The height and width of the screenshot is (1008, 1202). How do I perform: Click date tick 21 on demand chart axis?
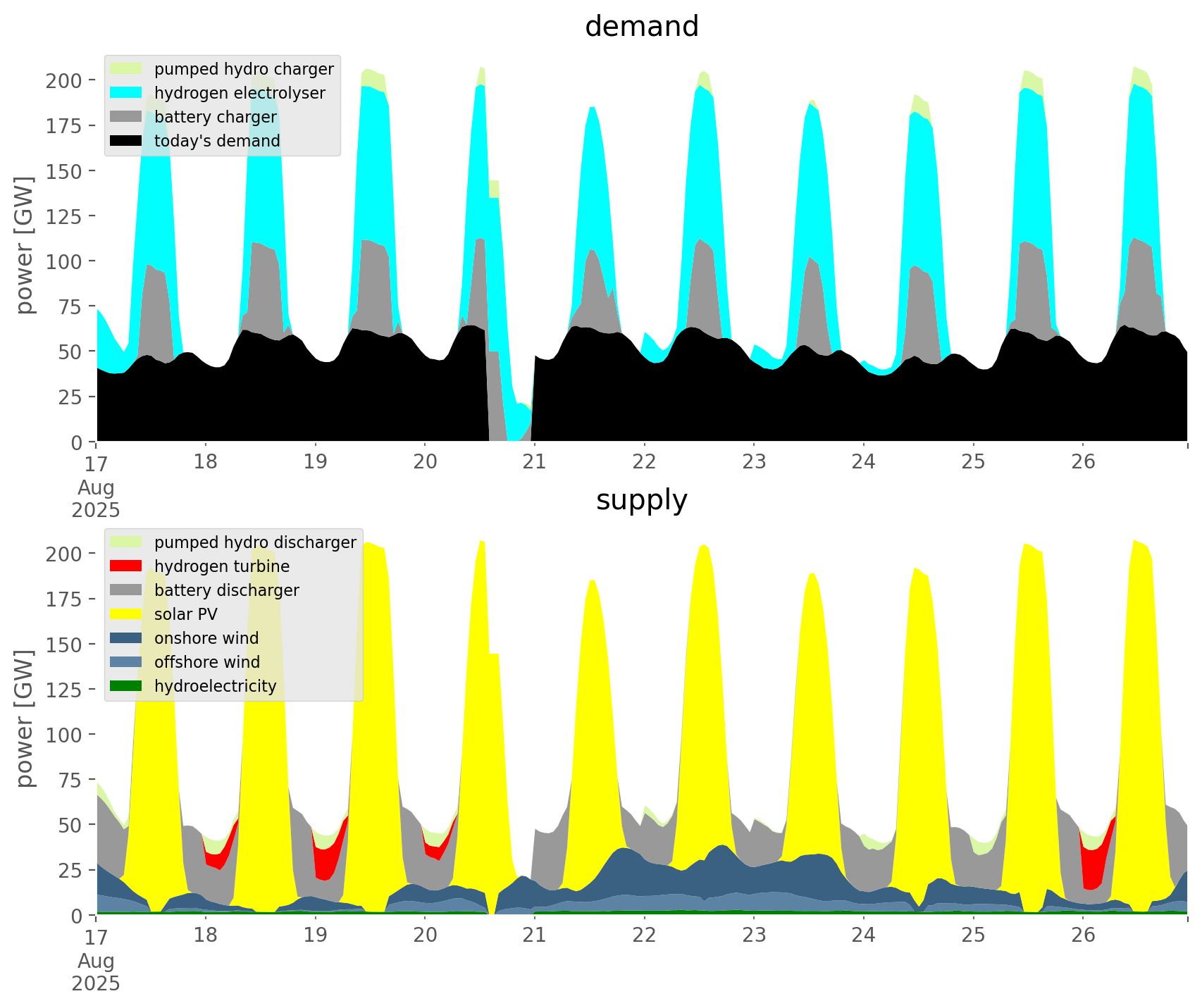click(534, 462)
